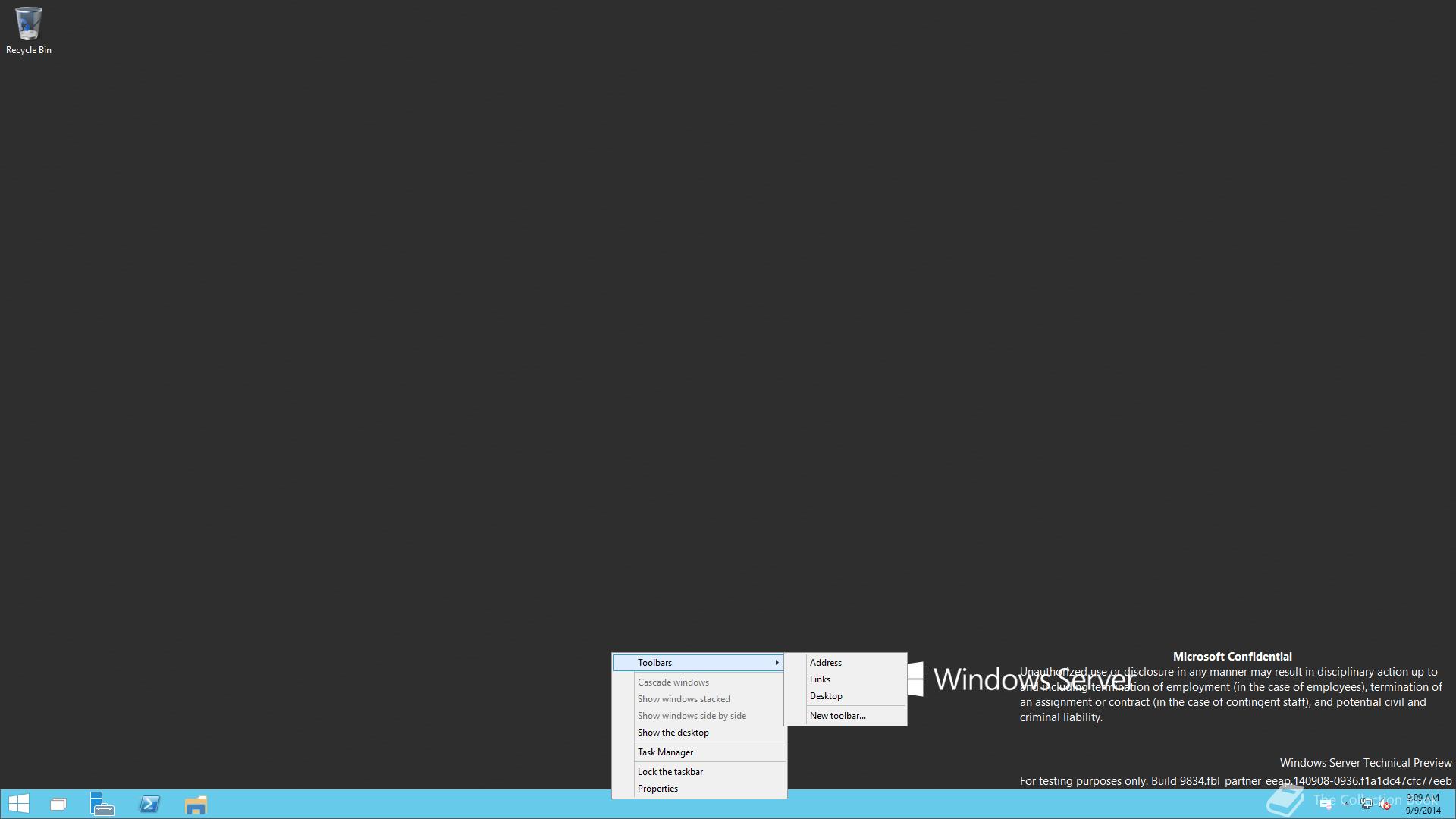Choose Show the desktop in the context menu
The width and height of the screenshot is (1456, 819).
click(698, 733)
